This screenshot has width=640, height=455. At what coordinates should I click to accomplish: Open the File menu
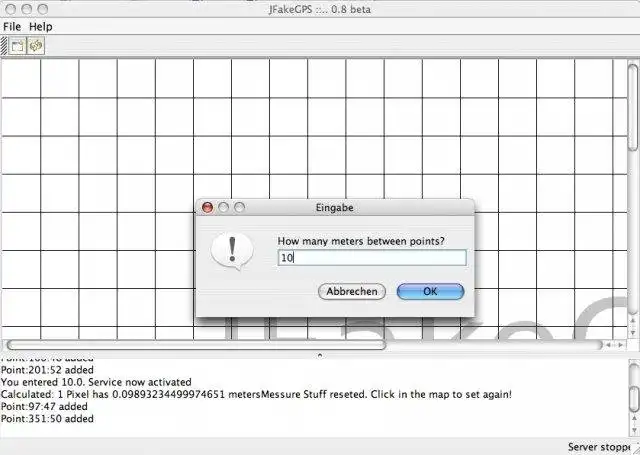point(12,27)
